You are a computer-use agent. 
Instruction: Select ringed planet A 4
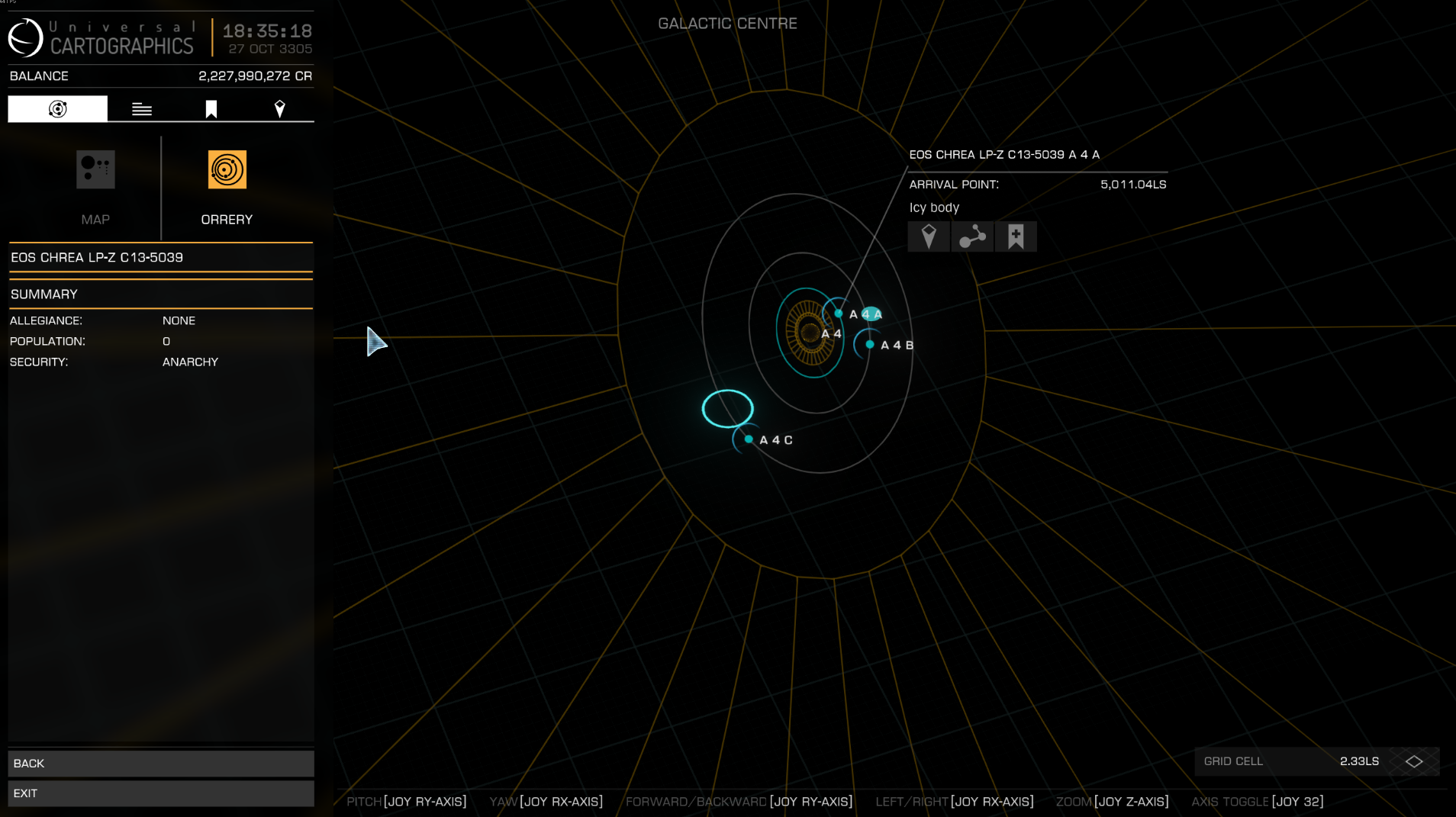(809, 333)
